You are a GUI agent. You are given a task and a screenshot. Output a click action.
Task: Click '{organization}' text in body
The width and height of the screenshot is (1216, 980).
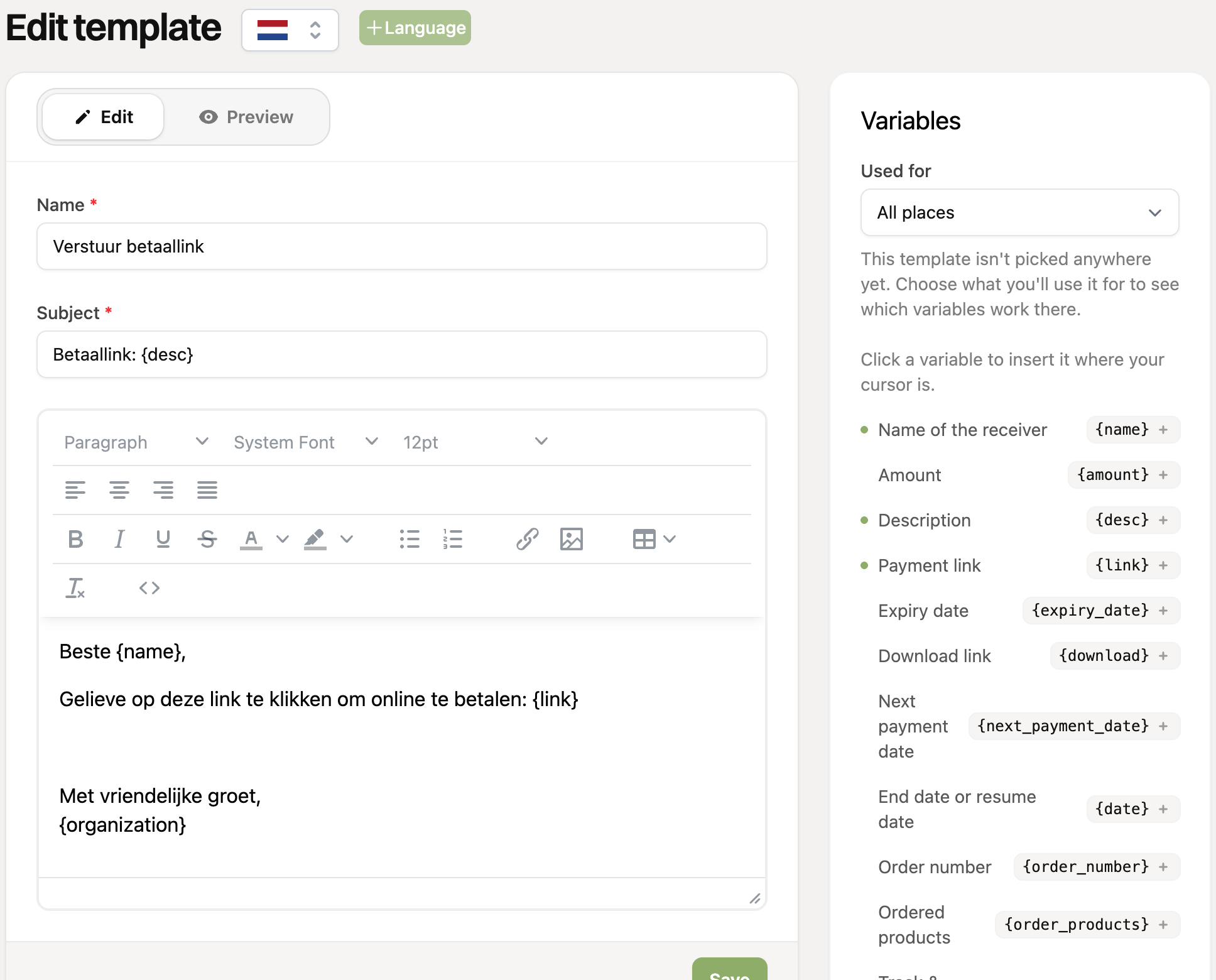click(x=122, y=825)
